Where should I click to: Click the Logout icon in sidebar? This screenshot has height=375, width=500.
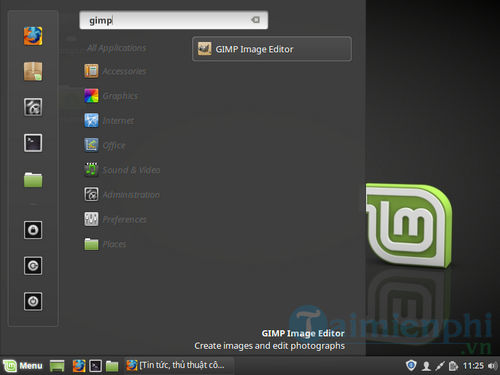[x=33, y=266]
